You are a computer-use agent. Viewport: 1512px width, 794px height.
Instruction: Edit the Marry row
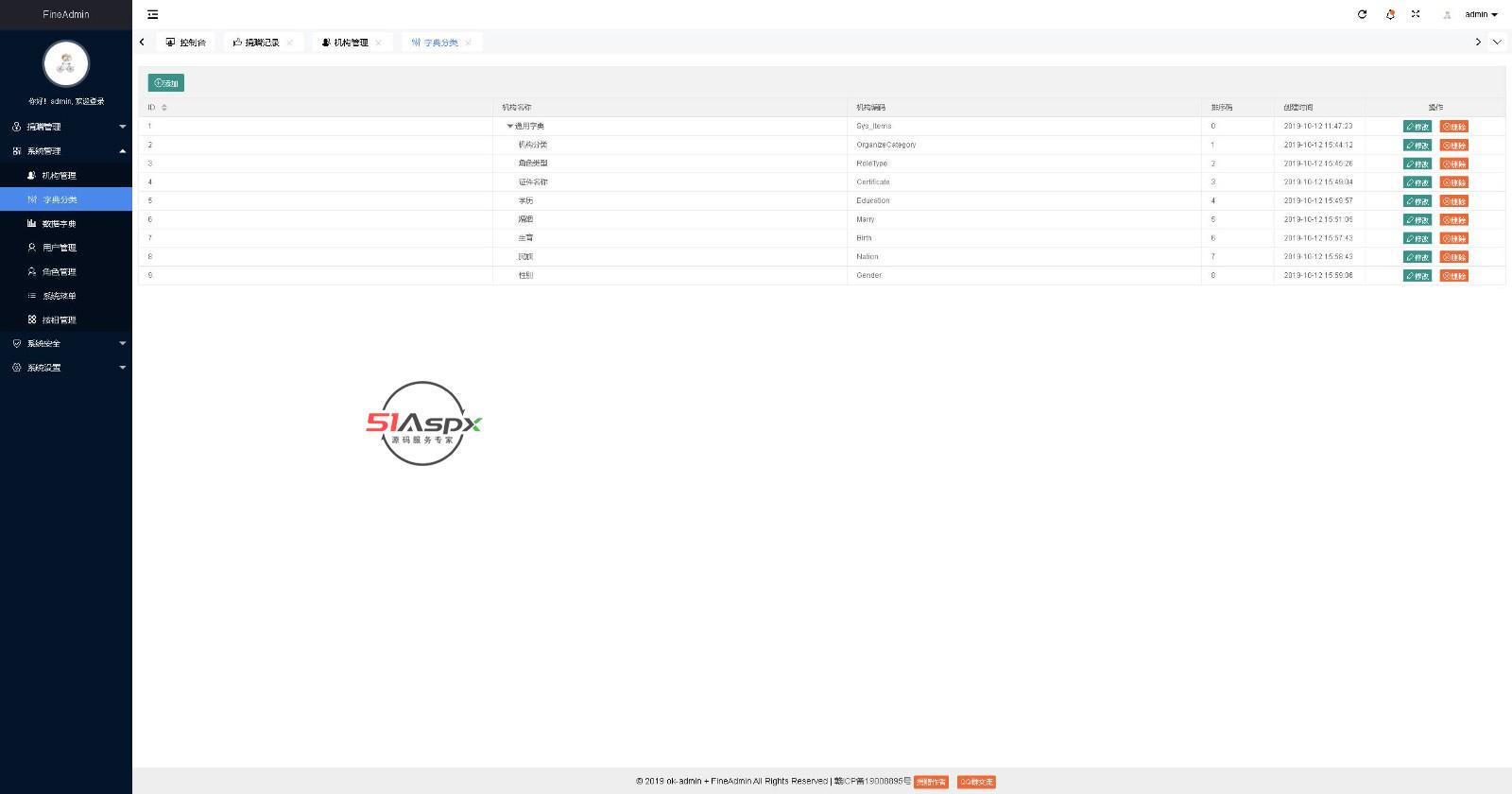point(1417,220)
